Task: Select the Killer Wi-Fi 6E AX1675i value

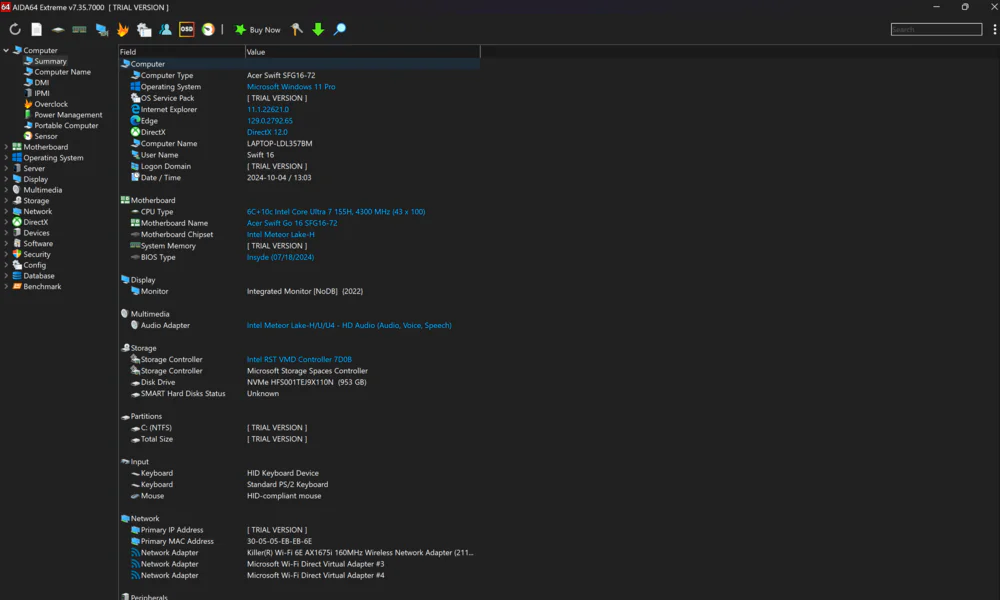Action: pos(360,553)
